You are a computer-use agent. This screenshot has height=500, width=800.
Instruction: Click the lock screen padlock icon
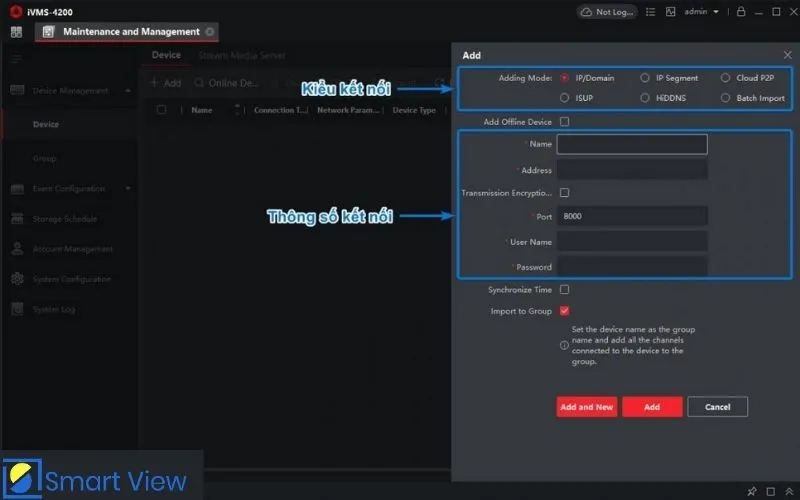coord(740,12)
